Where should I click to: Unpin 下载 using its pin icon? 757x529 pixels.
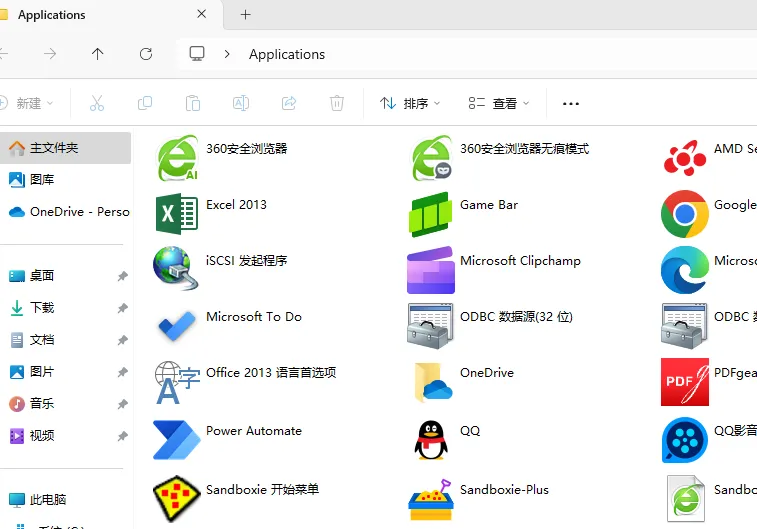pyautogui.click(x=123, y=308)
